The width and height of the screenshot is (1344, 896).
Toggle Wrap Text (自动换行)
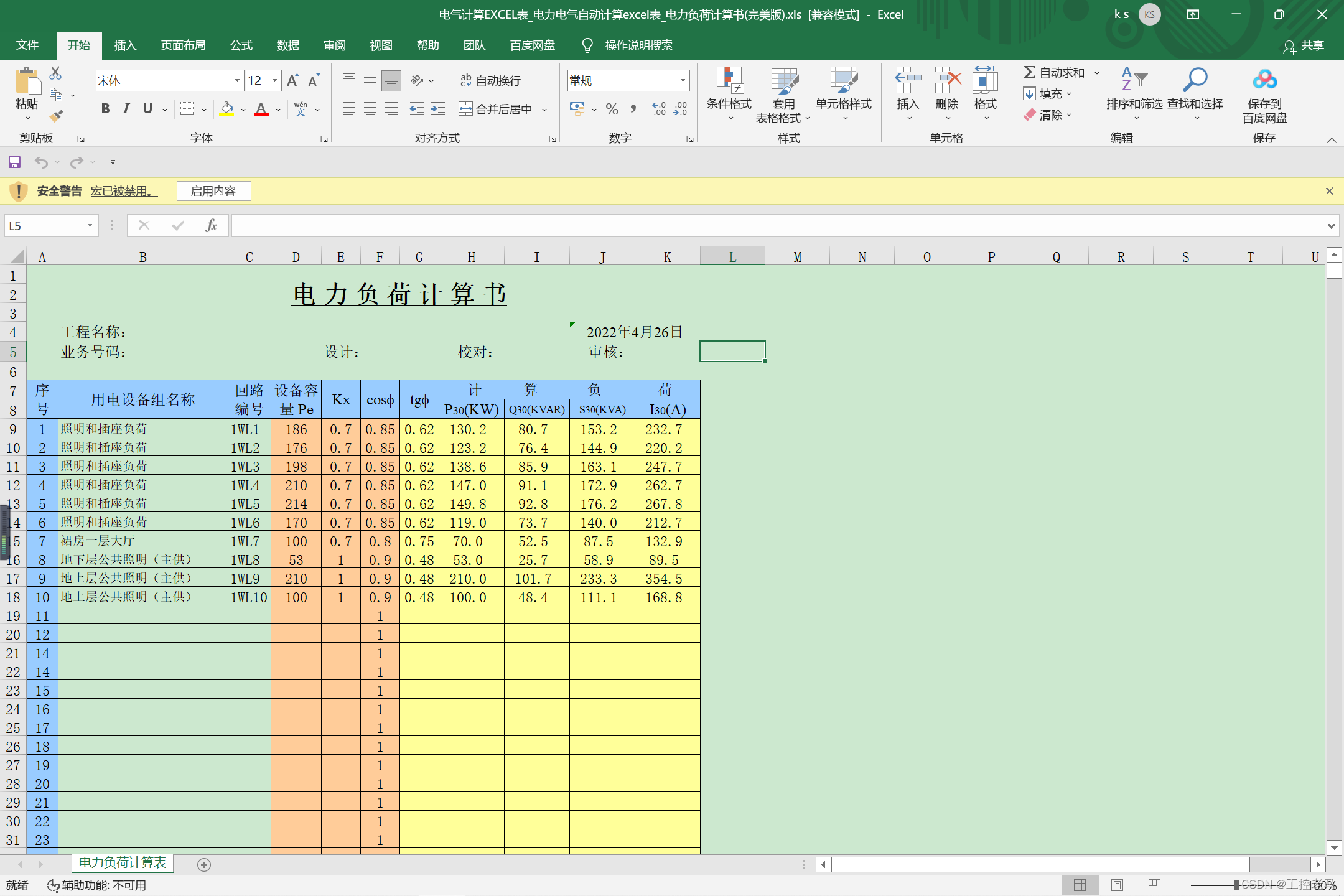490,81
